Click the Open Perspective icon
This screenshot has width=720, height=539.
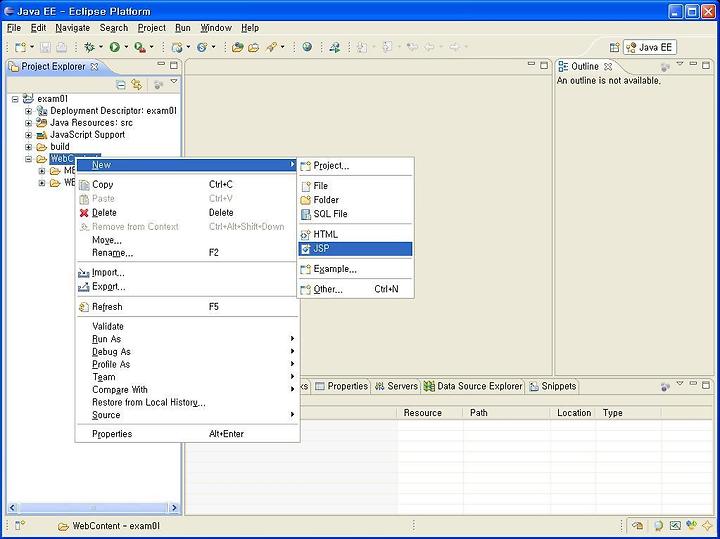(614, 47)
